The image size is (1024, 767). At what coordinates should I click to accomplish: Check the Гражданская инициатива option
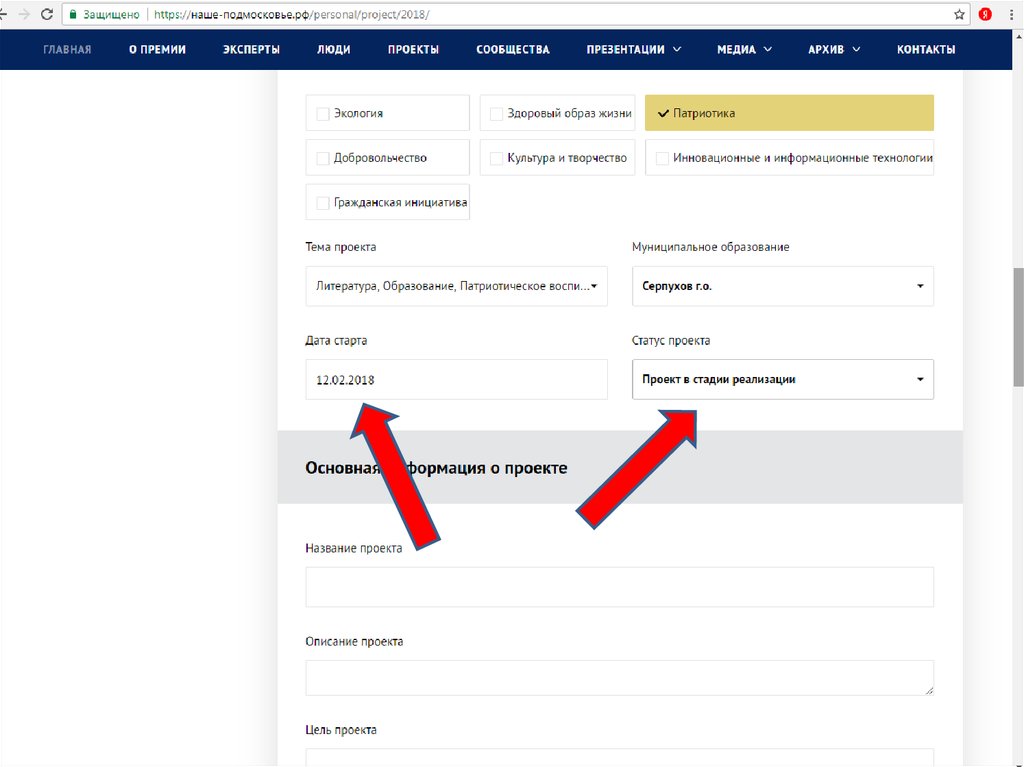pyautogui.click(x=323, y=203)
